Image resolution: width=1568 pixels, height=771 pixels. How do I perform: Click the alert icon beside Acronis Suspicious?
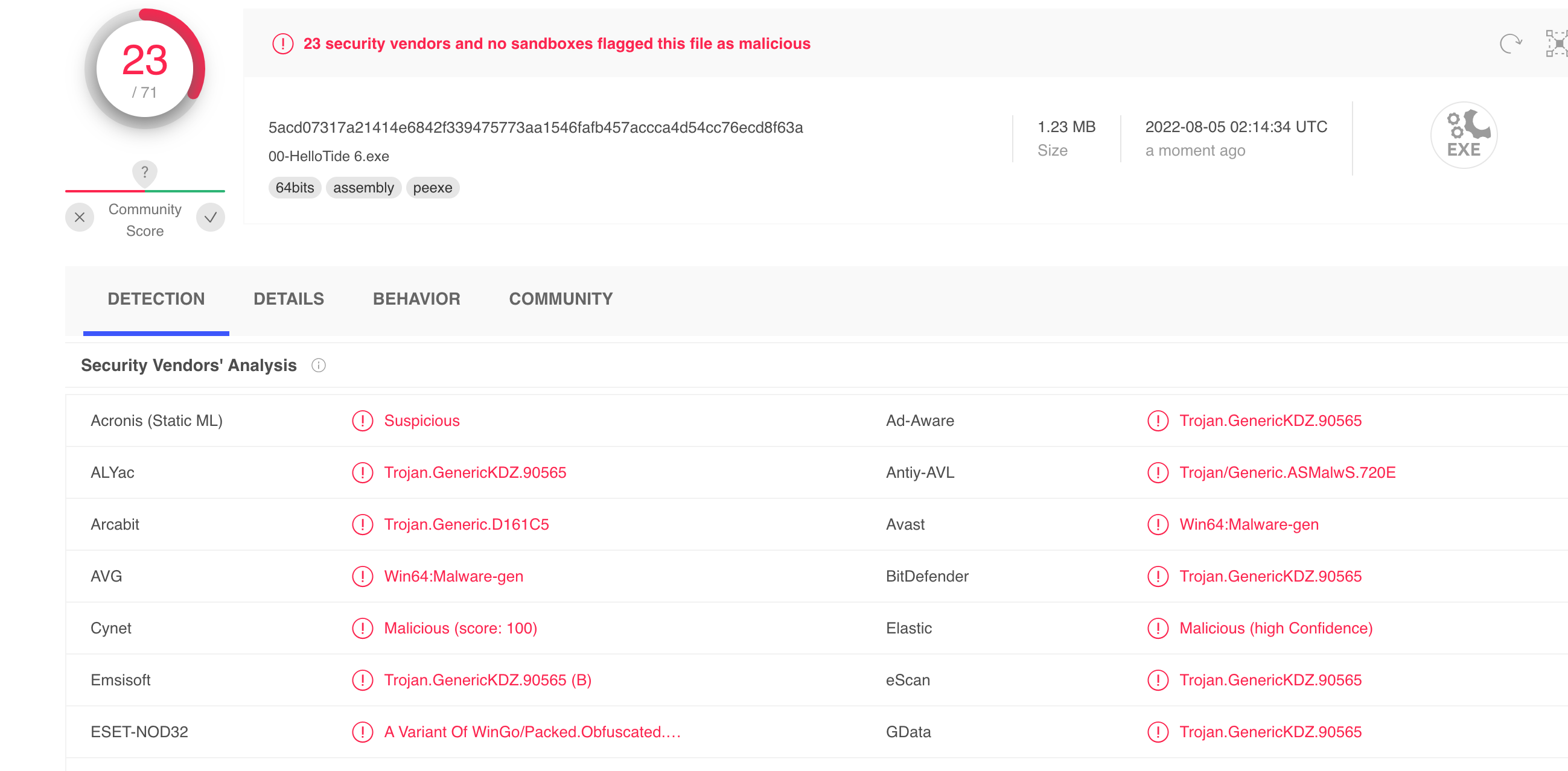(363, 420)
